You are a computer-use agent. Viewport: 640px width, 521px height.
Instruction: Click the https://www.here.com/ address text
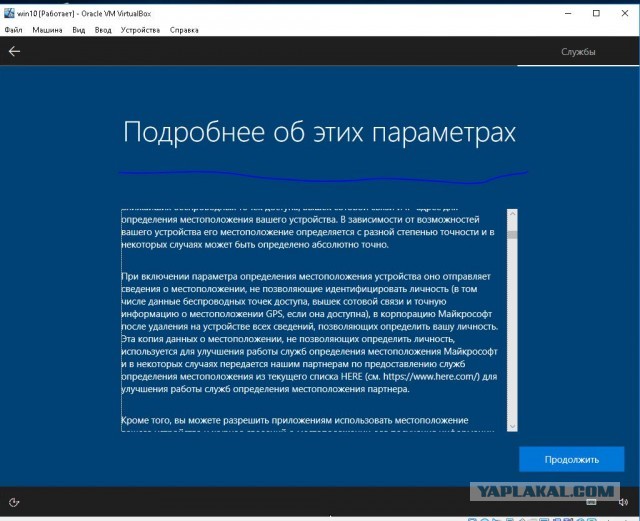point(432,376)
